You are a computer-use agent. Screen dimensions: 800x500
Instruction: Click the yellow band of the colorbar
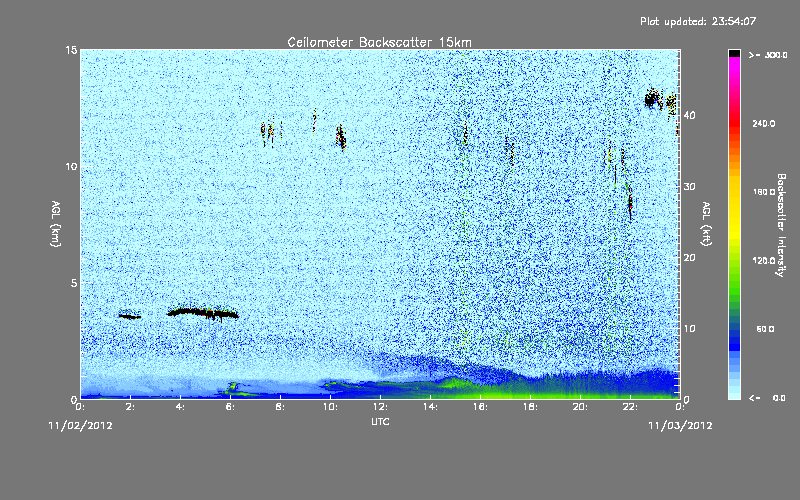click(x=734, y=209)
